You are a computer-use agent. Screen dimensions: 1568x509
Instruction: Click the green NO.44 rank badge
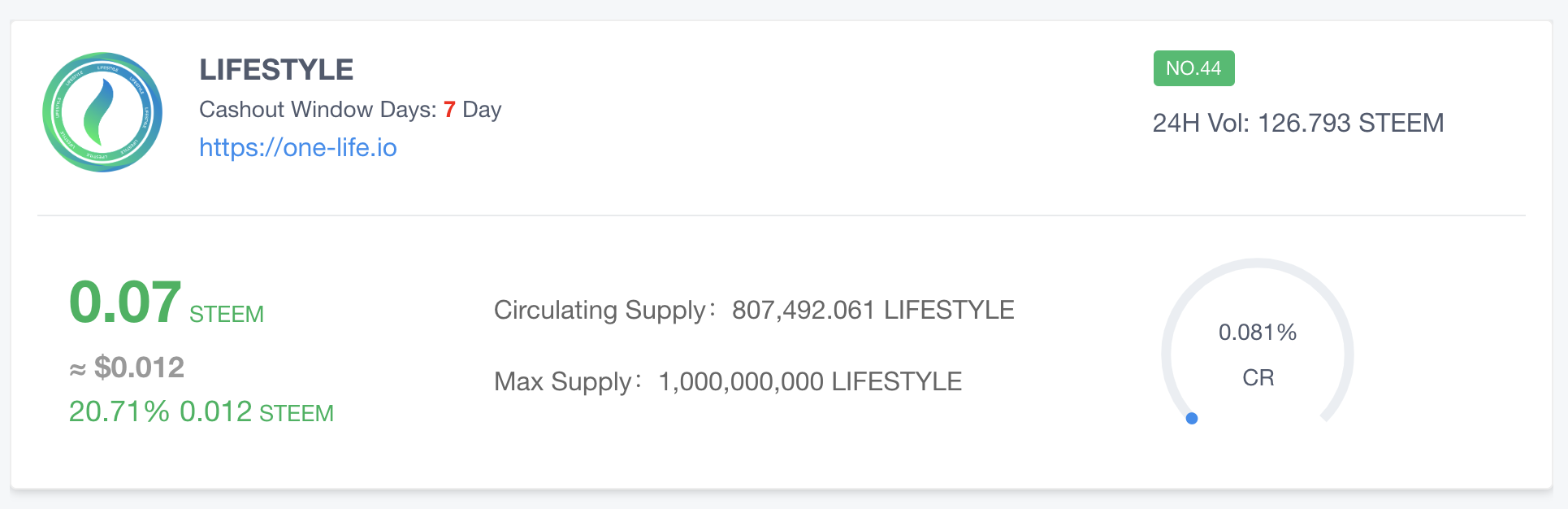1193,68
